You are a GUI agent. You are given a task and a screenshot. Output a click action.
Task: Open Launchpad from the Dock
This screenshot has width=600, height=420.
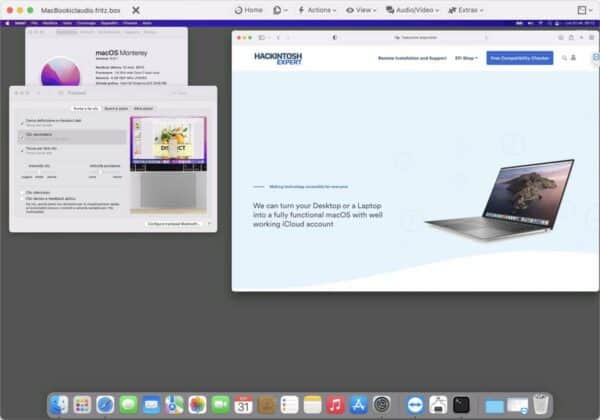click(x=82, y=405)
